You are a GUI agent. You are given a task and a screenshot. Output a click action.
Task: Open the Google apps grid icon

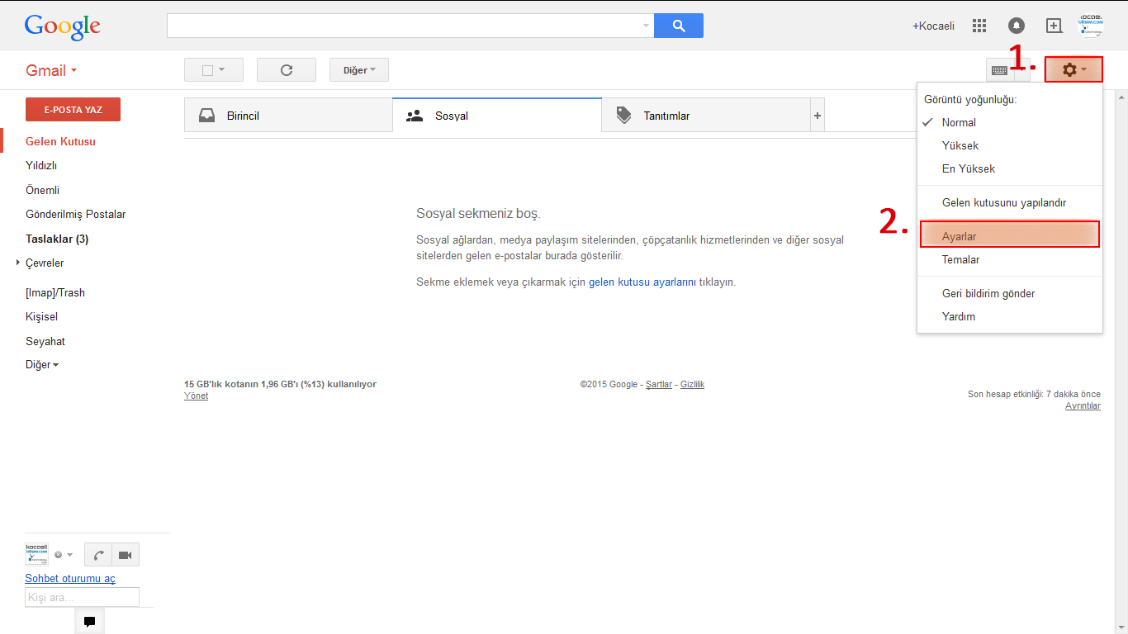pyautogui.click(x=979, y=26)
